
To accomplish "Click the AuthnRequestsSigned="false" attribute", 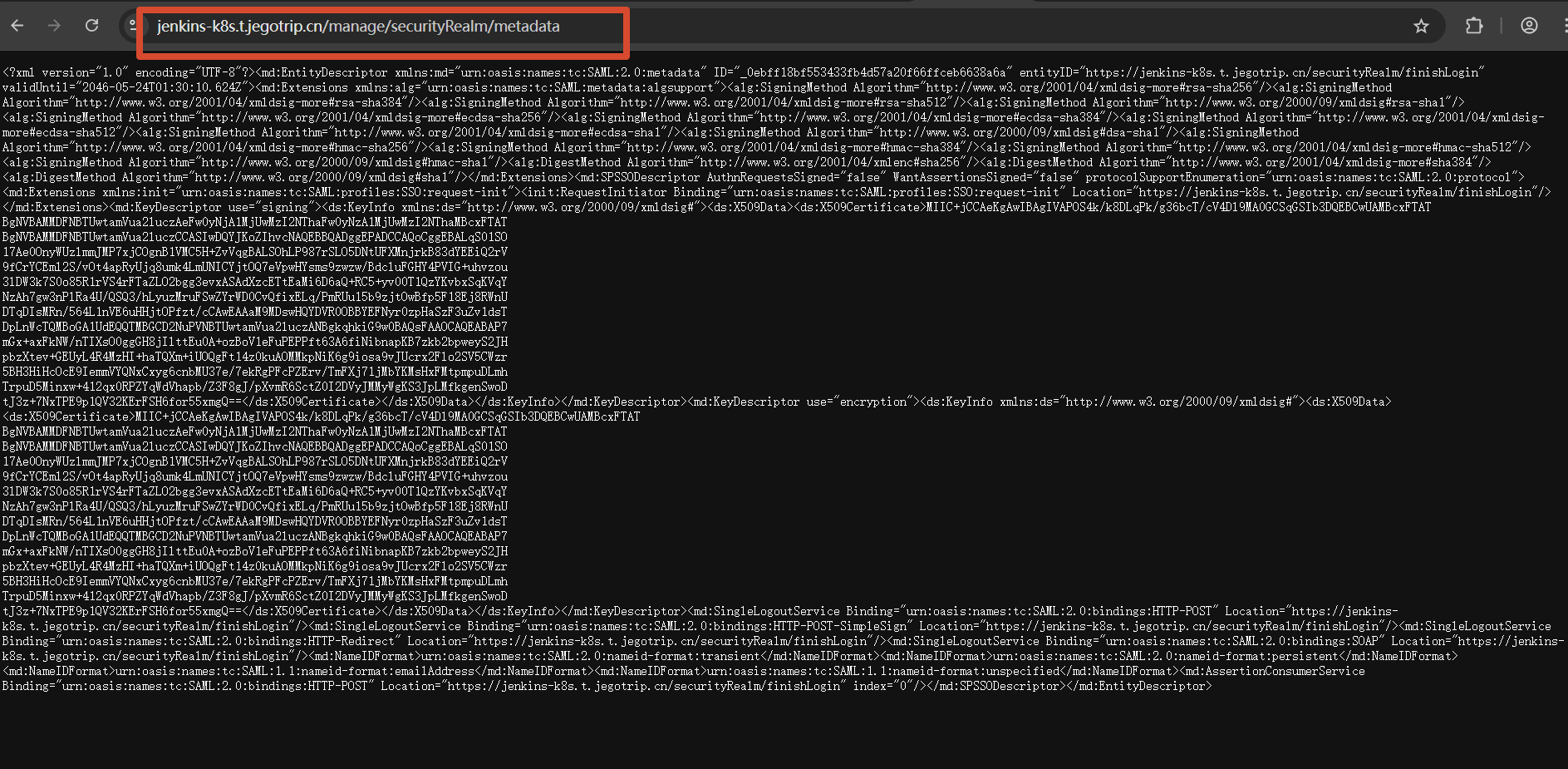I will click(x=796, y=177).
